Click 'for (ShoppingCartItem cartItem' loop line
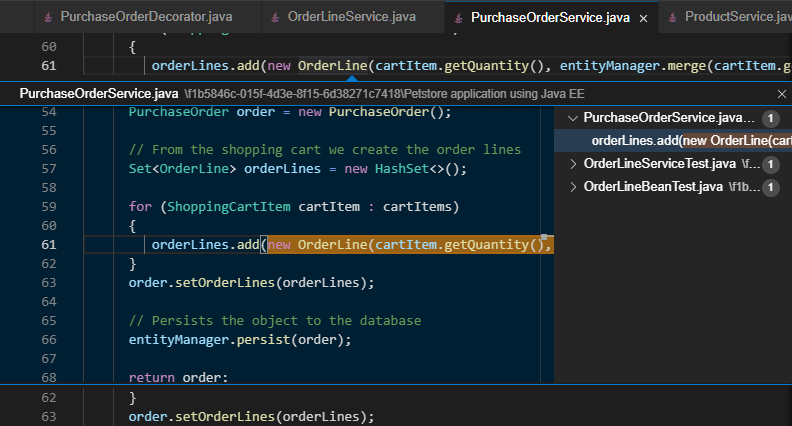 (294, 207)
